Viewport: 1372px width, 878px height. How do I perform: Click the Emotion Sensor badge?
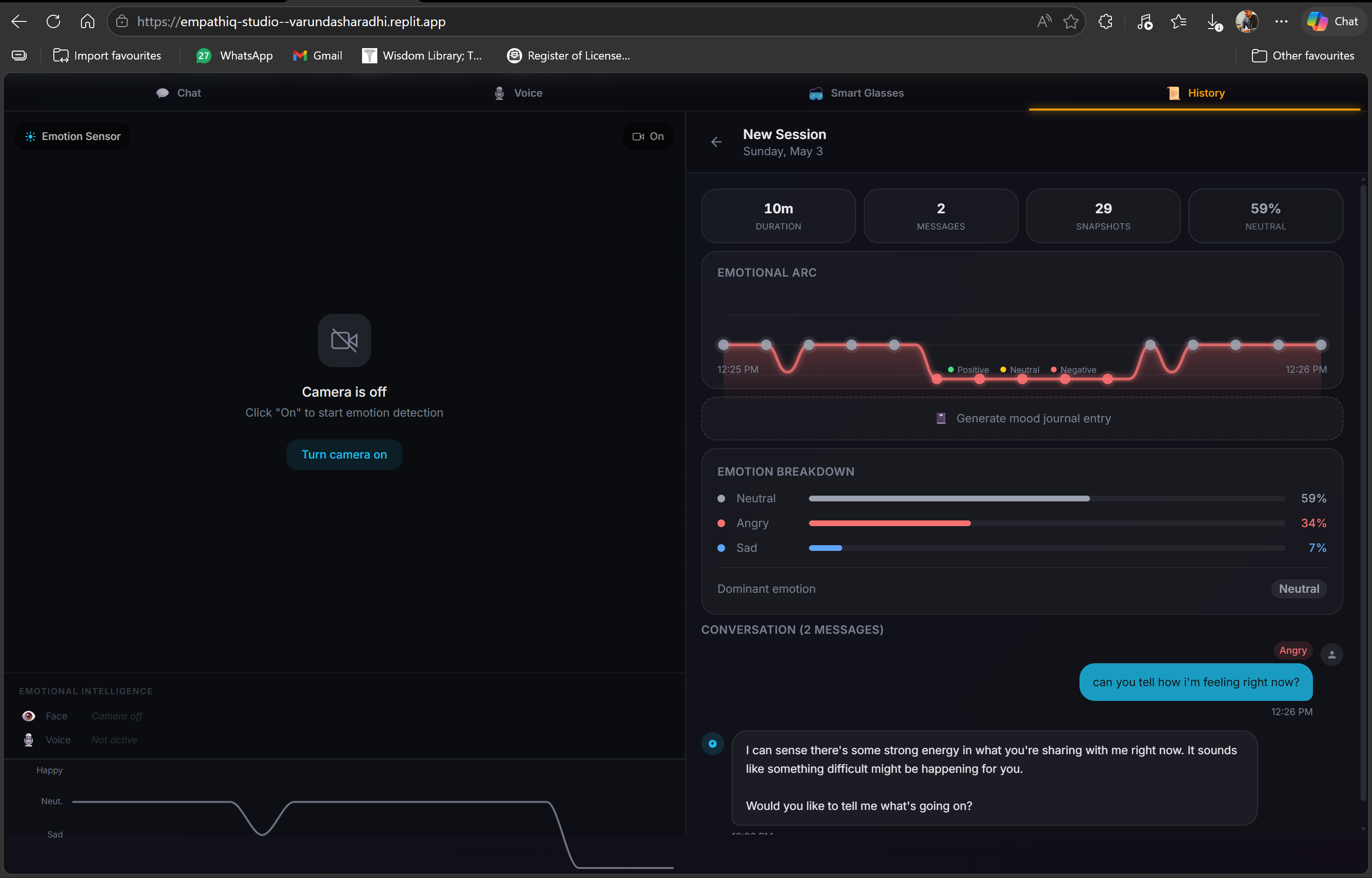coord(72,136)
